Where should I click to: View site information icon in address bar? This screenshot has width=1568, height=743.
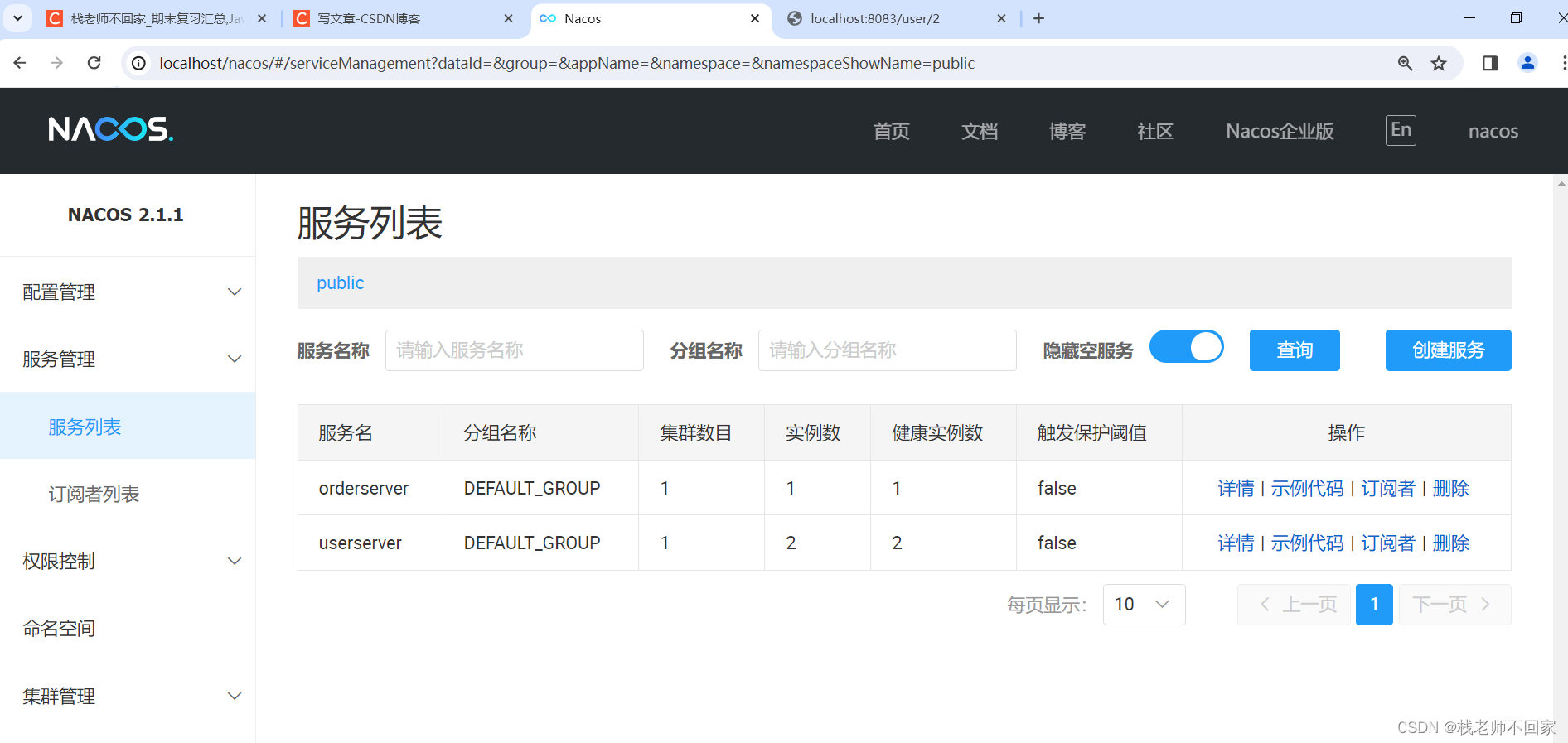click(x=139, y=63)
